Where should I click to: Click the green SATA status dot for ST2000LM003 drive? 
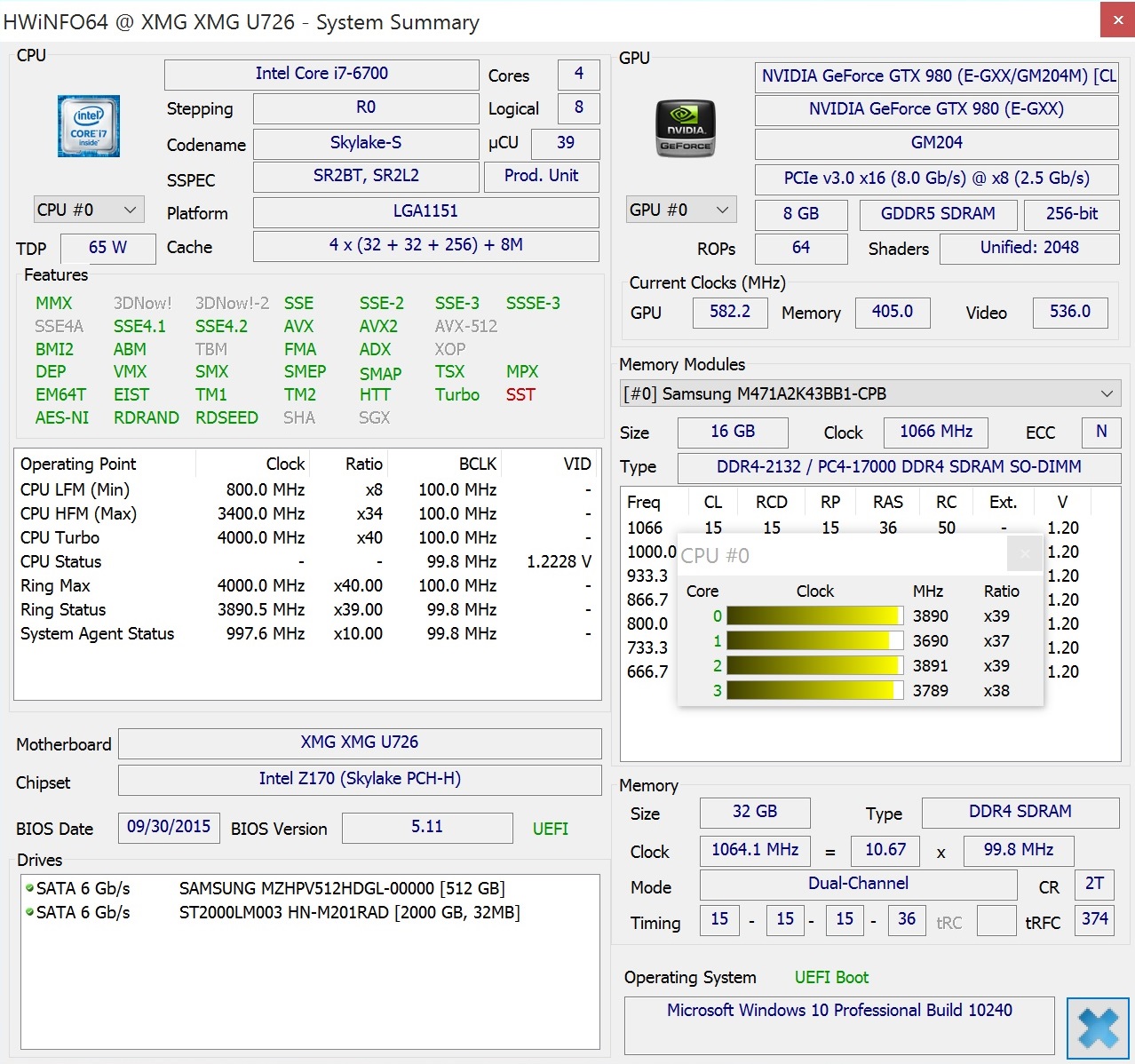pyautogui.click(x=29, y=911)
